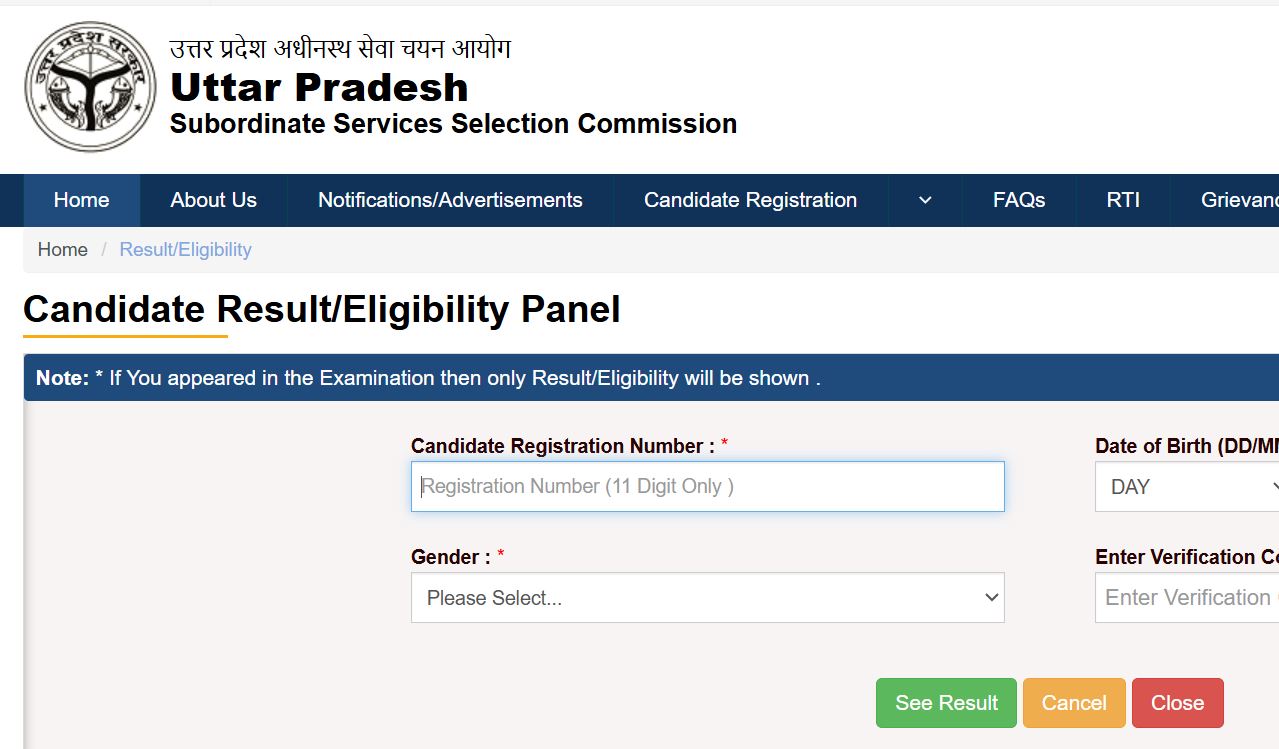Image resolution: width=1279 pixels, height=749 pixels.
Task: Open the Gender selection dropdown
Action: tap(707, 597)
